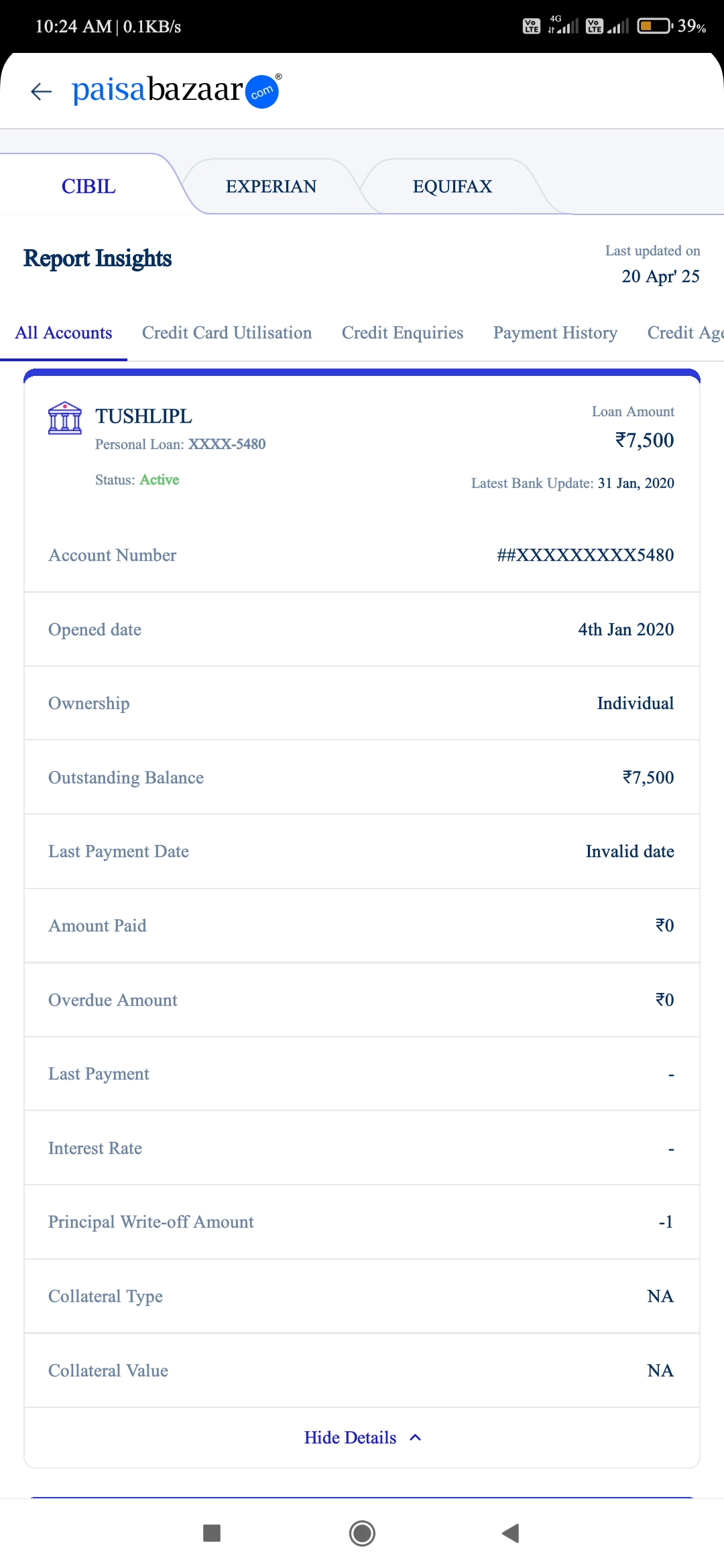Tap the battery icon in status bar
The height and width of the screenshot is (1568, 724).
(654, 26)
